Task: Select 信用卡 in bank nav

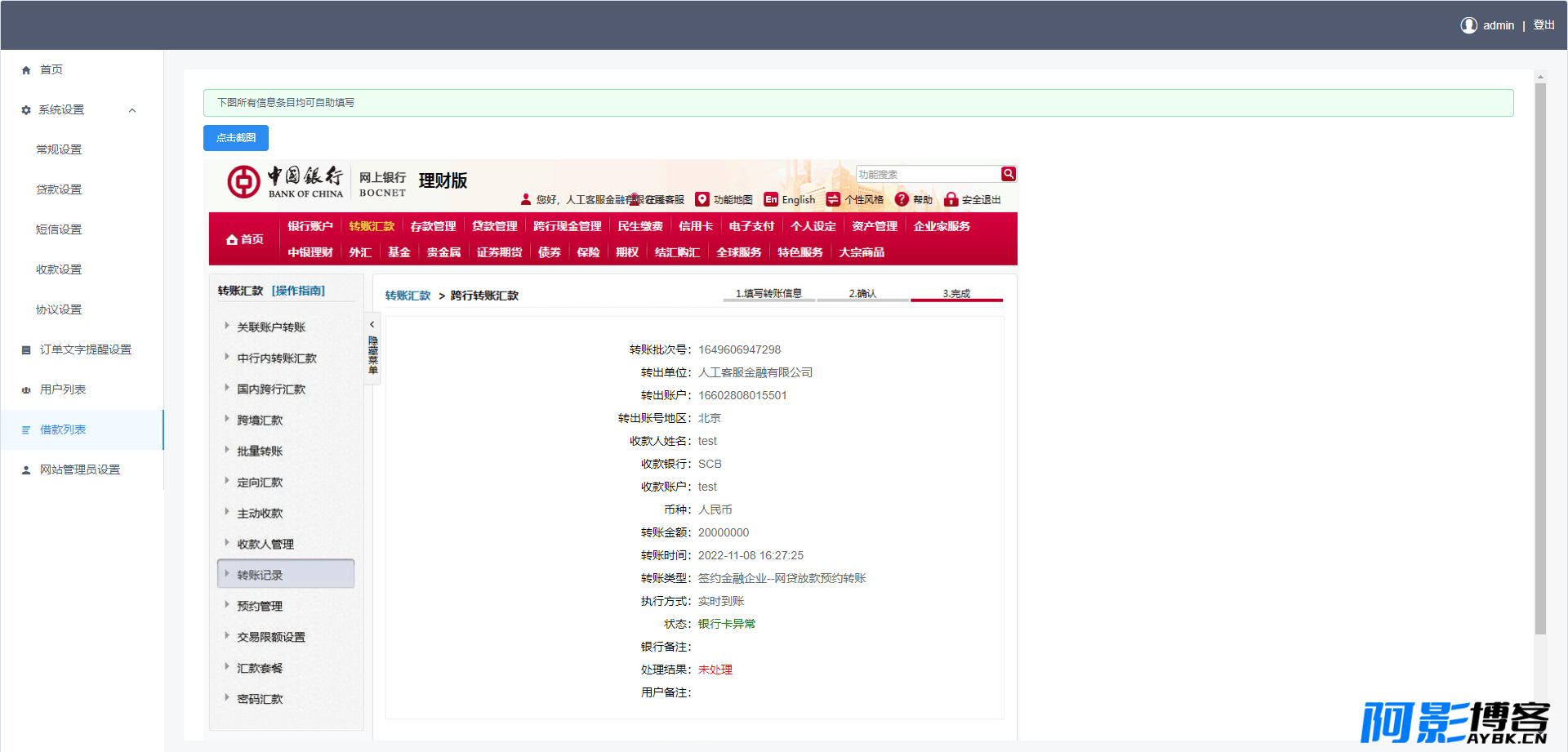Action: click(x=696, y=226)
